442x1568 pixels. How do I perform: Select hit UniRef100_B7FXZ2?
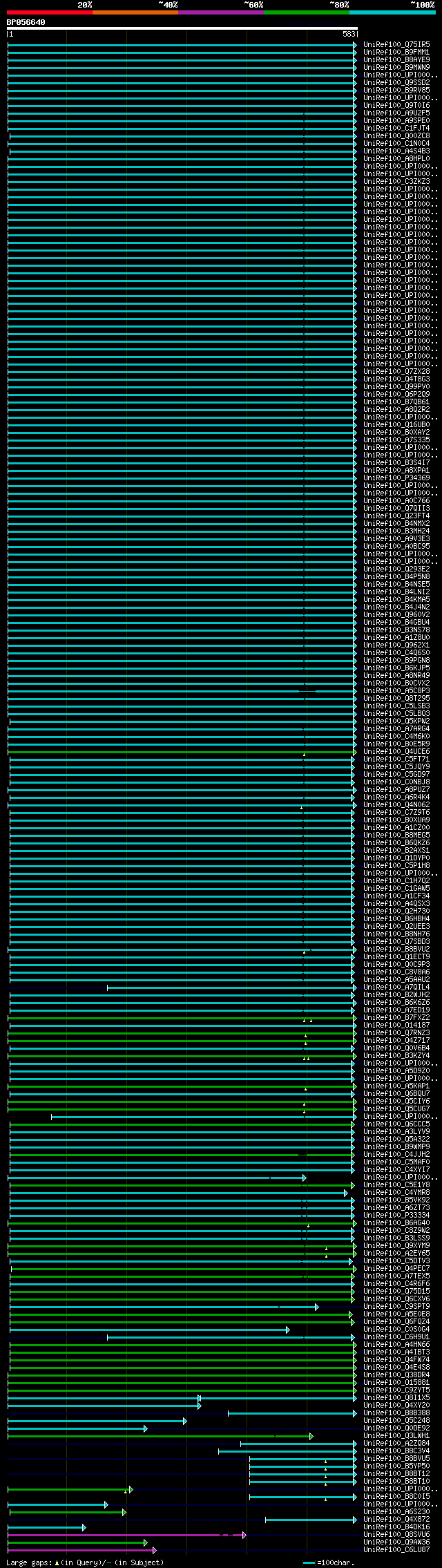396,1017
